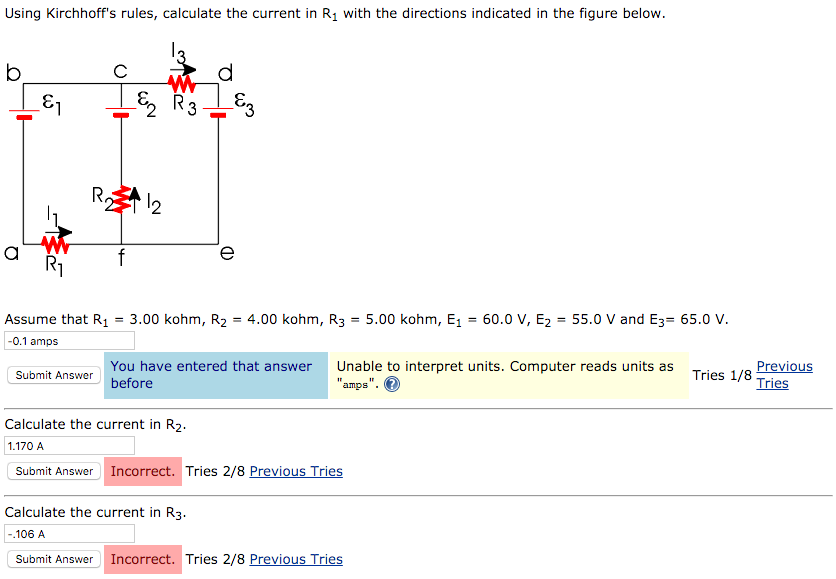Open Previous Tries for the R2 answer
836x579 pixels.
tap(296, 470)
